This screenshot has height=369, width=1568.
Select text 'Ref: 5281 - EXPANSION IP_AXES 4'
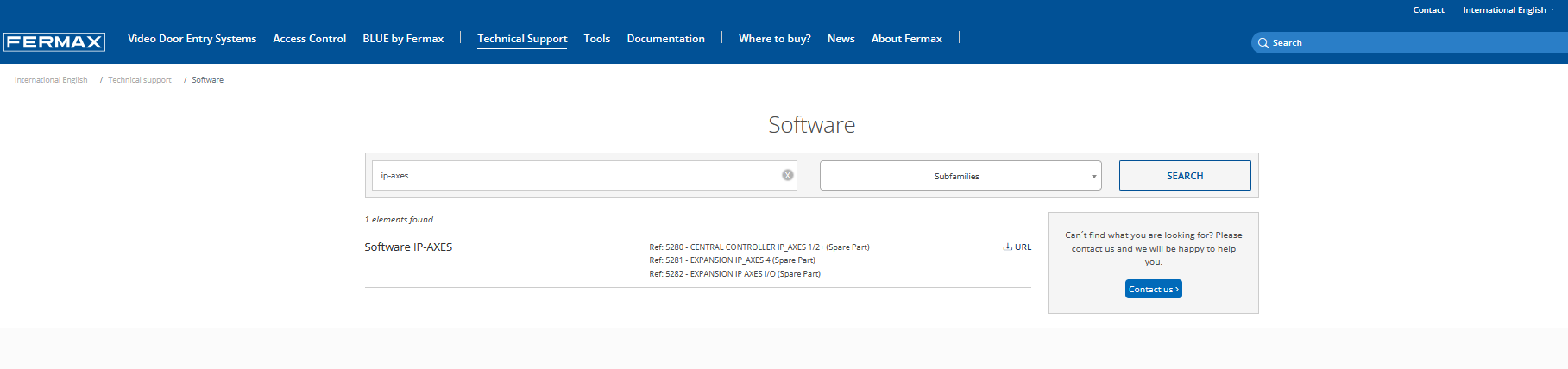(710, 260)
